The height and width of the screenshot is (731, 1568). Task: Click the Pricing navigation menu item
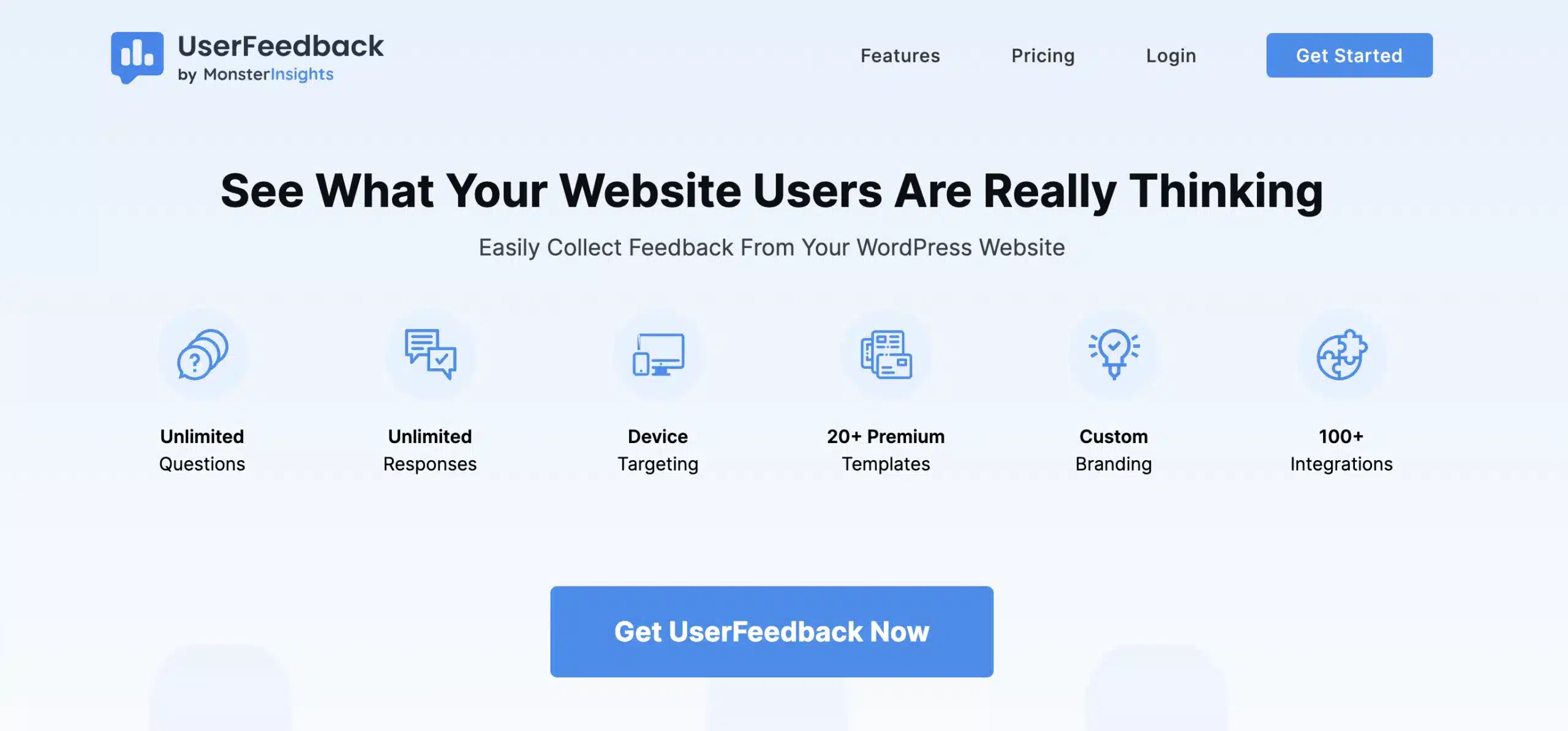(x=1043, y=55)
